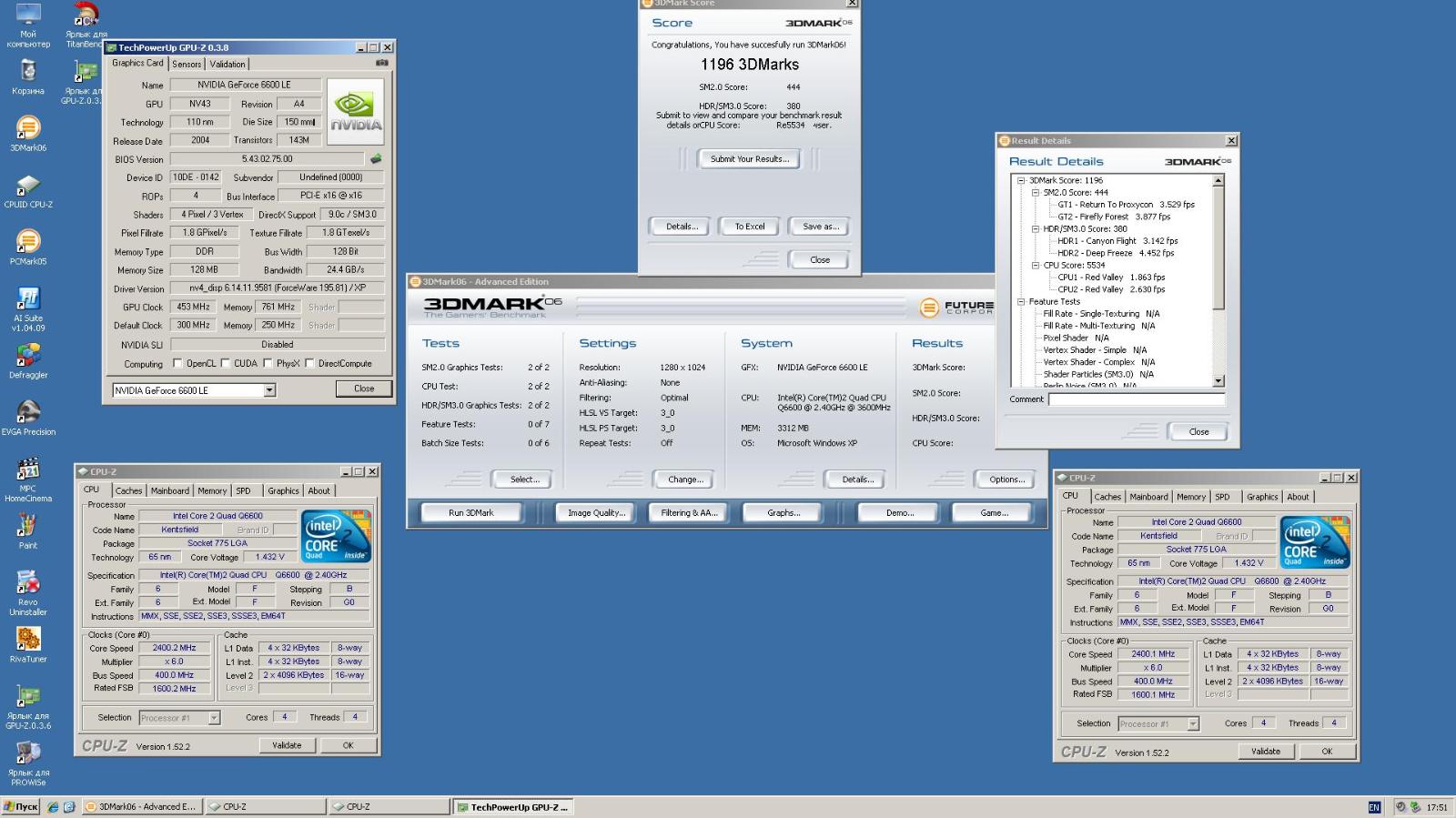The width and height of the screenshot is (1456, 818).
Task: Click the GPU-Z screenshot camera icon
Action: [x=382, y=63]
